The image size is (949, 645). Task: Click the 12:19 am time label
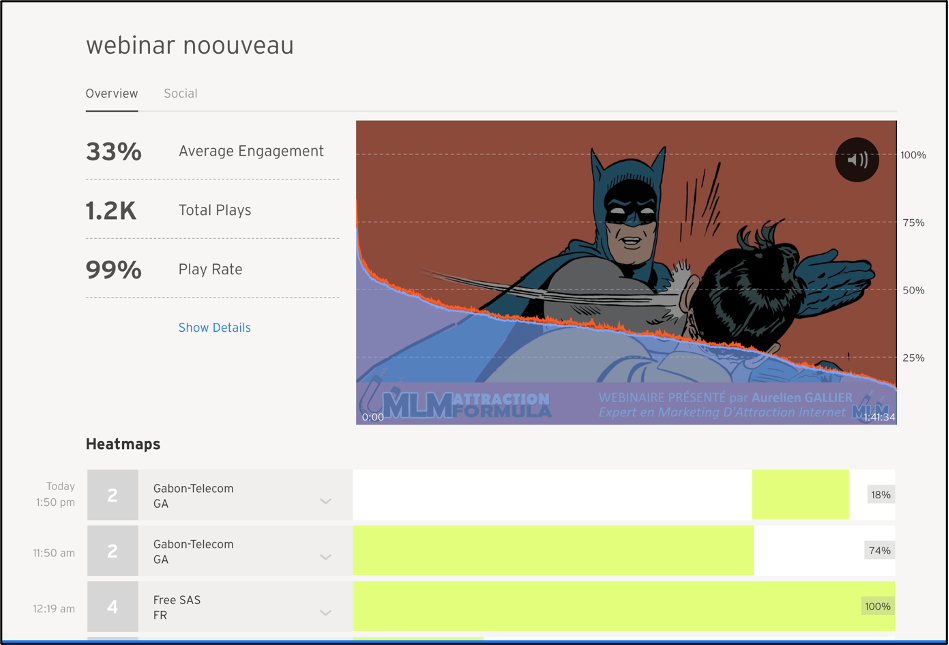(54, 609)
